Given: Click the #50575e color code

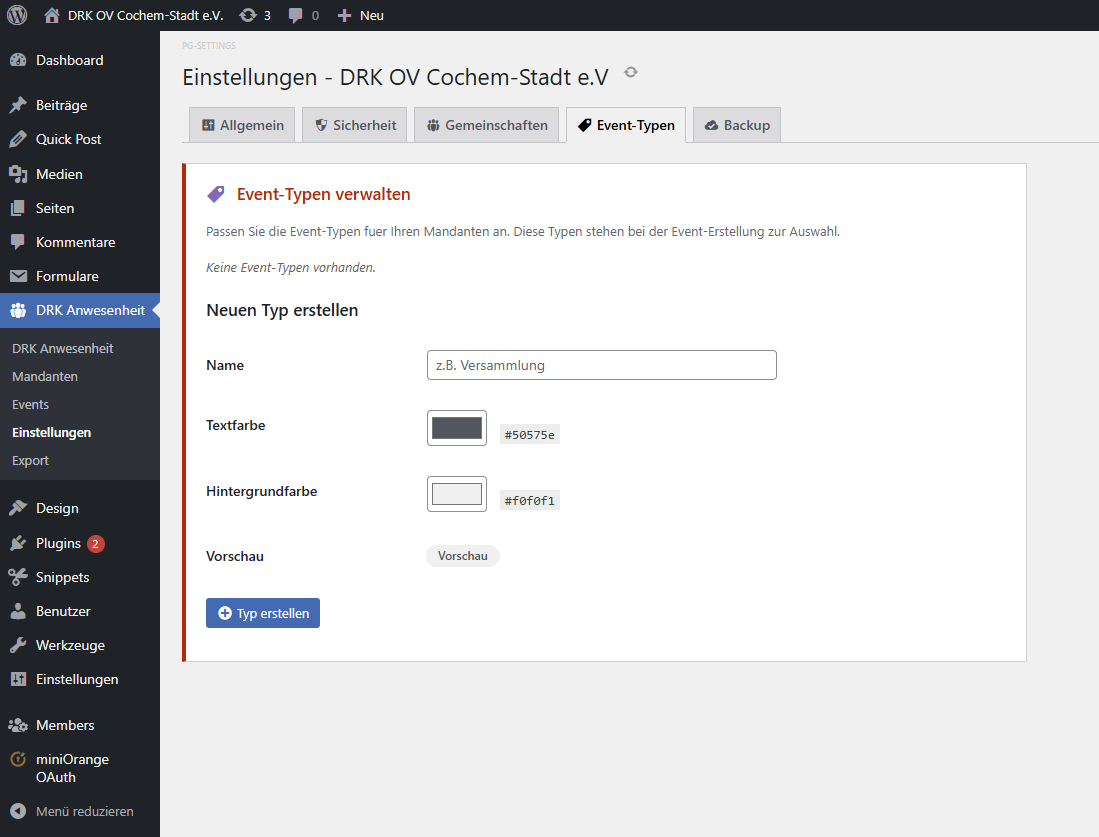Looking at the screenshot, I should pos(530,435).
